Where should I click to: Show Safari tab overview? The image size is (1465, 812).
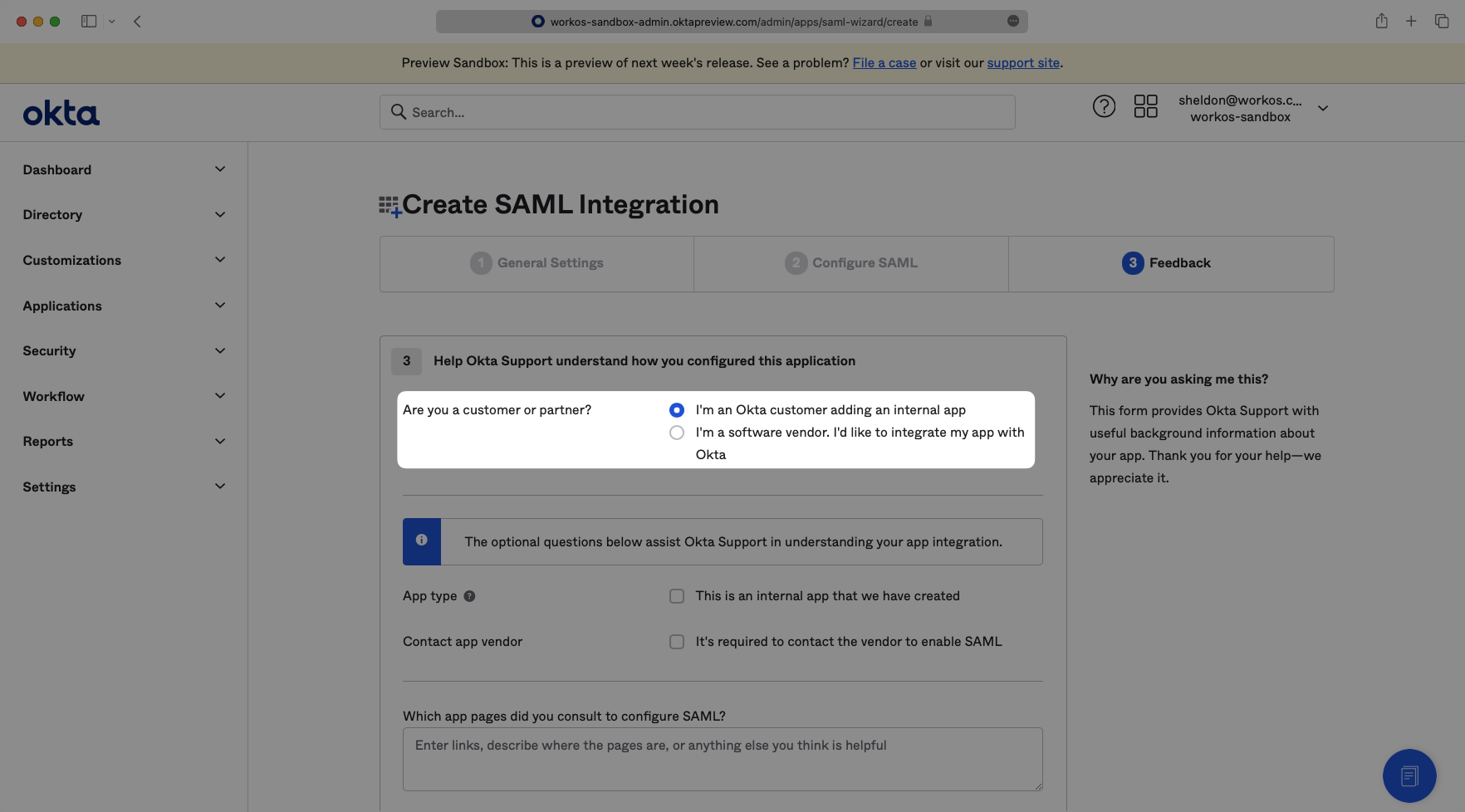click(x=1442, y=22)
